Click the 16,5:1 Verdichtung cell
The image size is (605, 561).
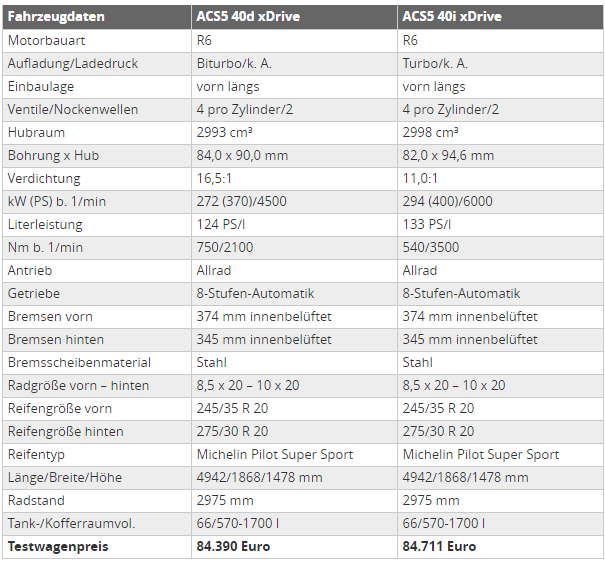tap(214, 178)
